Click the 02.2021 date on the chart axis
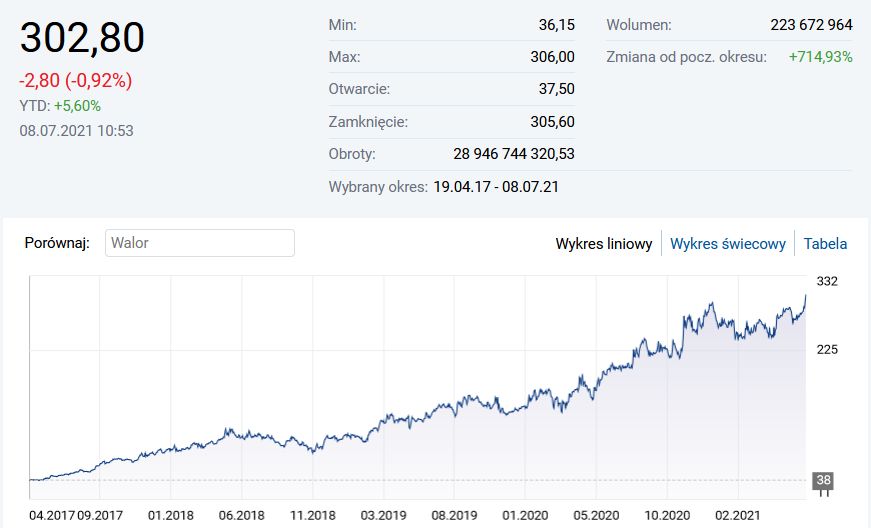The height and width of the screenshot is (528, 871). [739, 516]
